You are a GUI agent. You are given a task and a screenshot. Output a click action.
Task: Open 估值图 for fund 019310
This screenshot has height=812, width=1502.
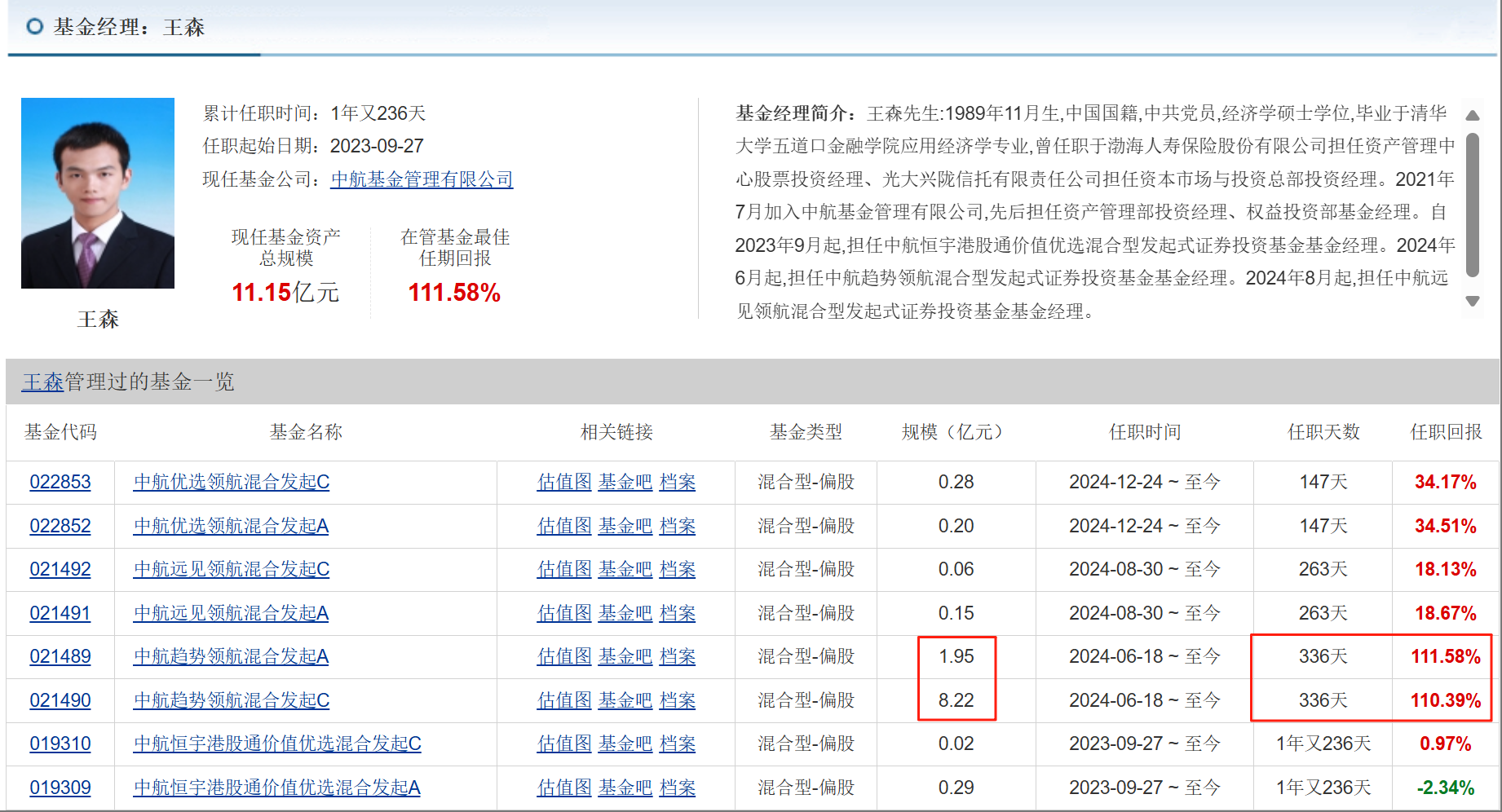(564, 744)
